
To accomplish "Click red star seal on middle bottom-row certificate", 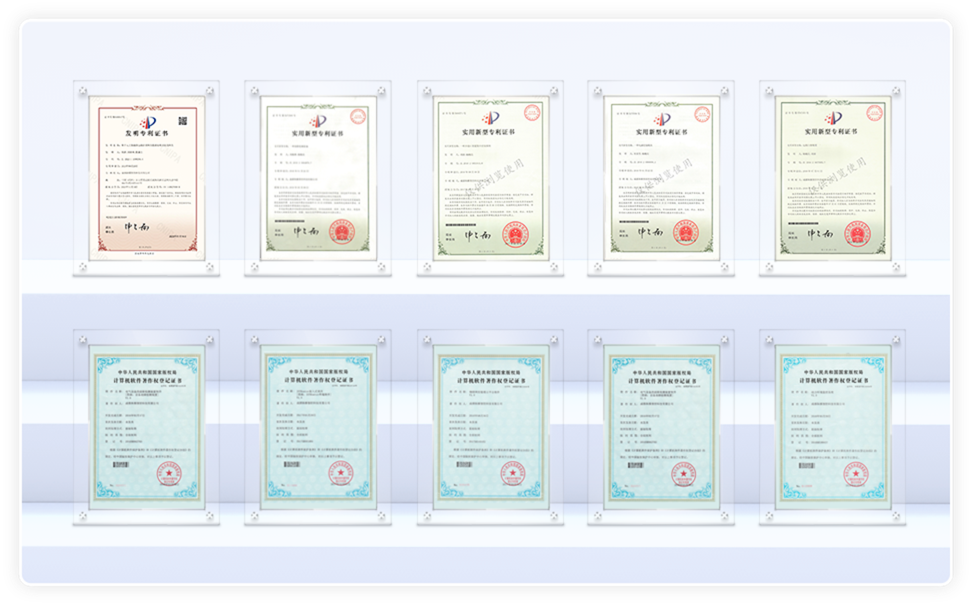I will point(509,473).
